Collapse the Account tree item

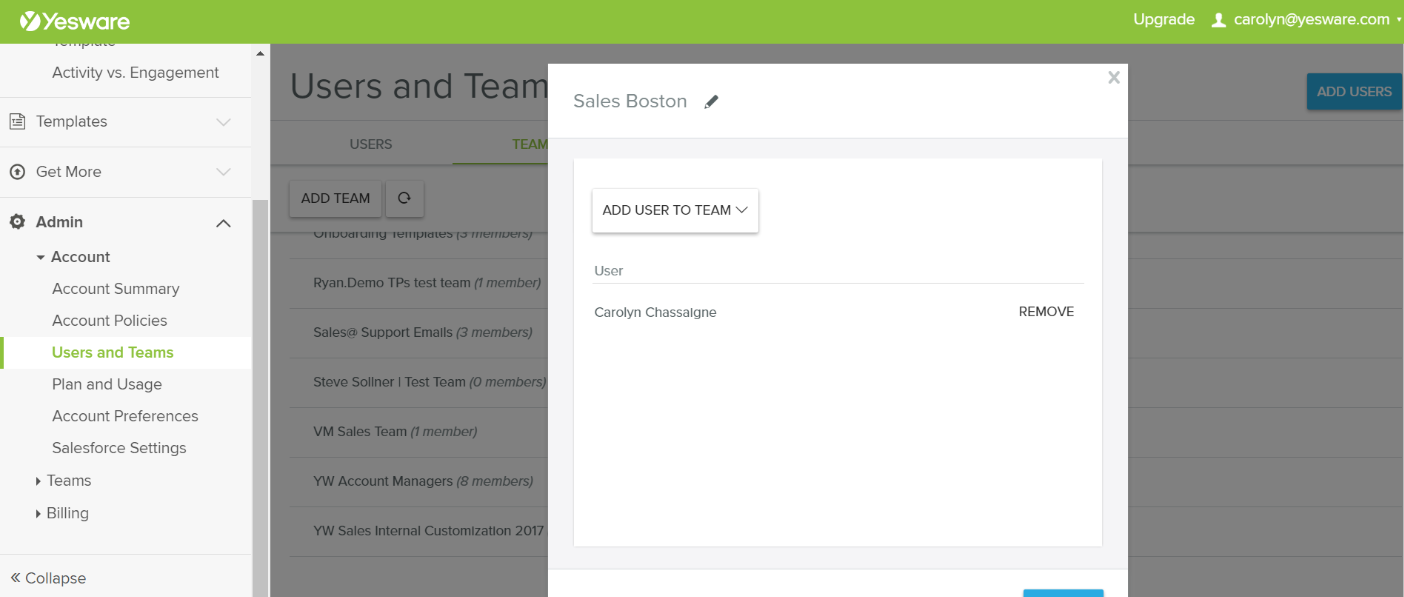click(x=41, y=257)
